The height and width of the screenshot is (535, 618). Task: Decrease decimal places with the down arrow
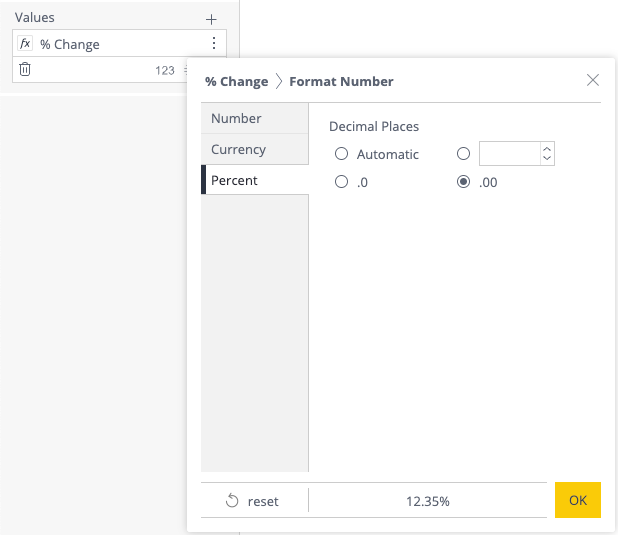point(547,159)
